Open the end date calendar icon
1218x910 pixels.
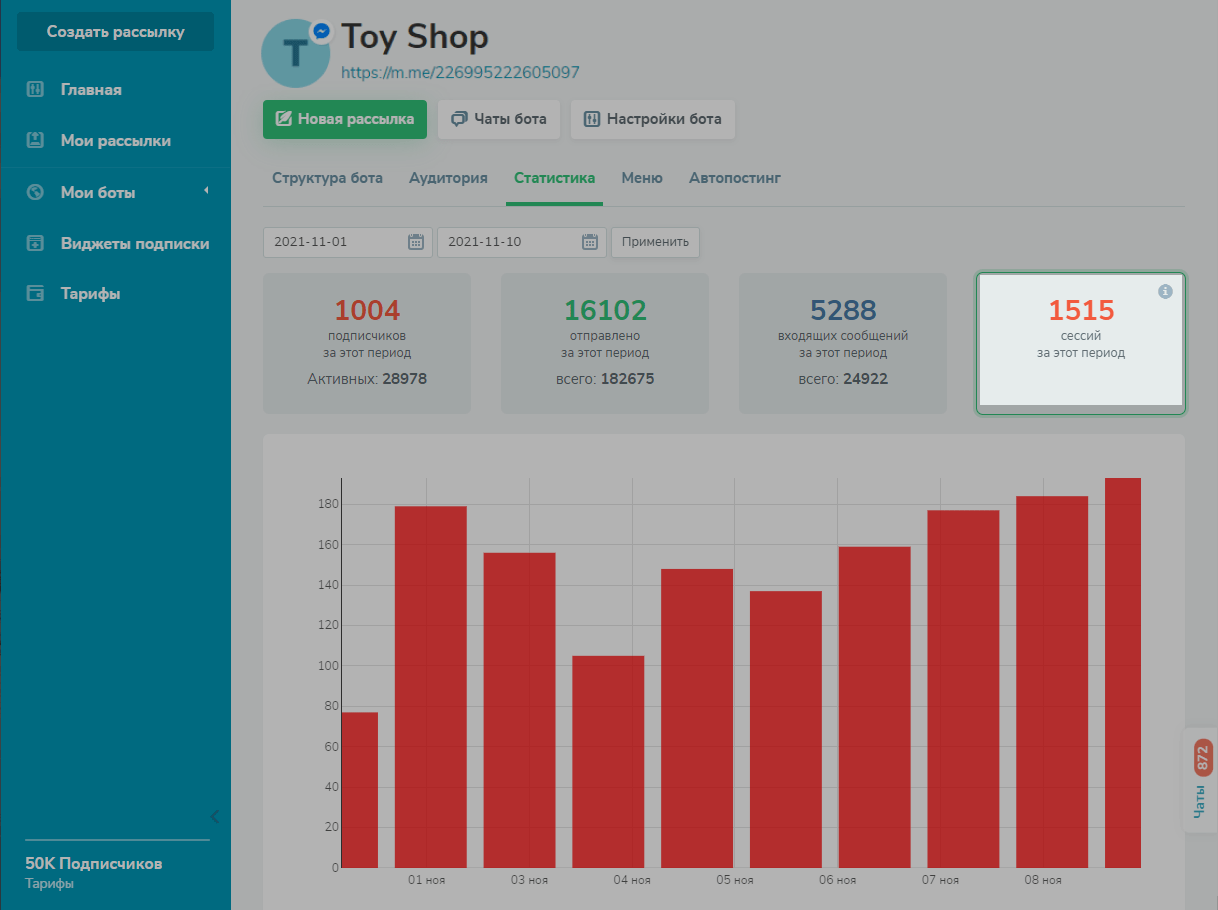click(590, 242)
